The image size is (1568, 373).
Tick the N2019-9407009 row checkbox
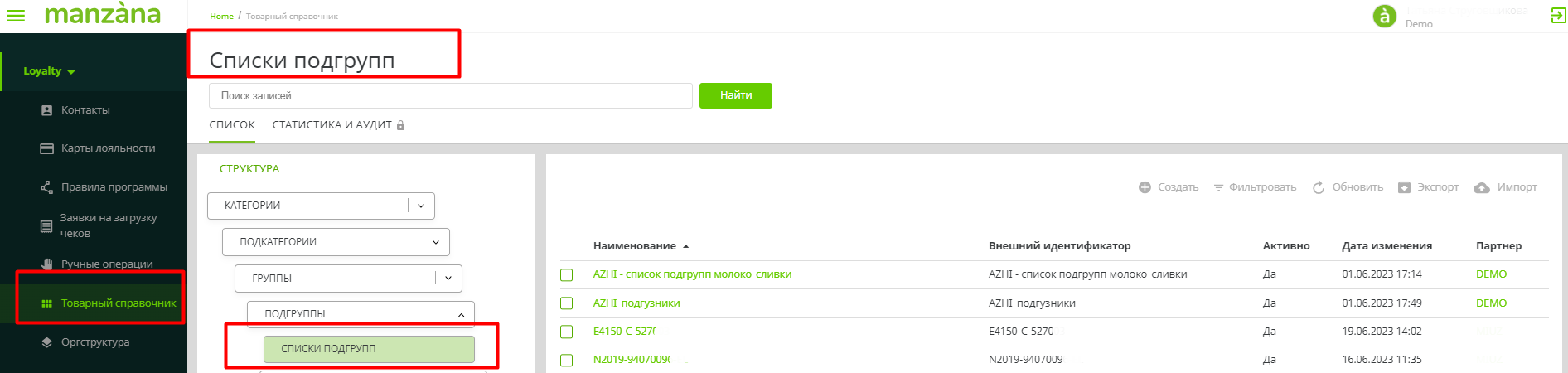[567, 360]
